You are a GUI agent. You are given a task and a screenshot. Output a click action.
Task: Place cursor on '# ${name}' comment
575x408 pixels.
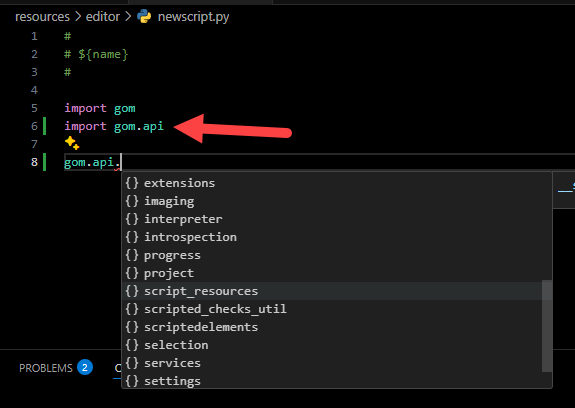[96, 54]
